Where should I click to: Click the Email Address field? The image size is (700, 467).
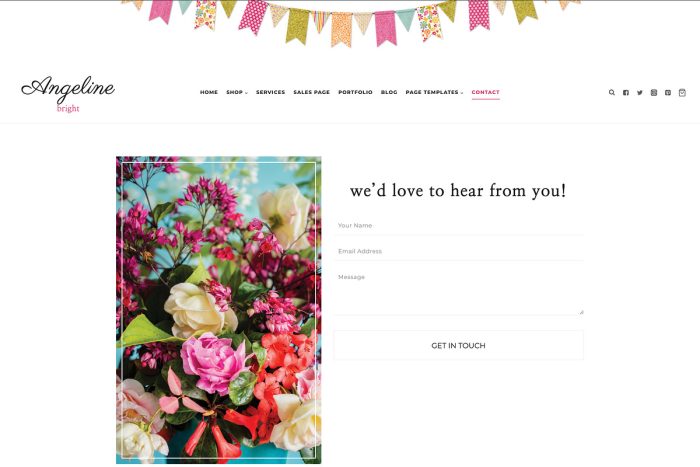coord(458,251)
